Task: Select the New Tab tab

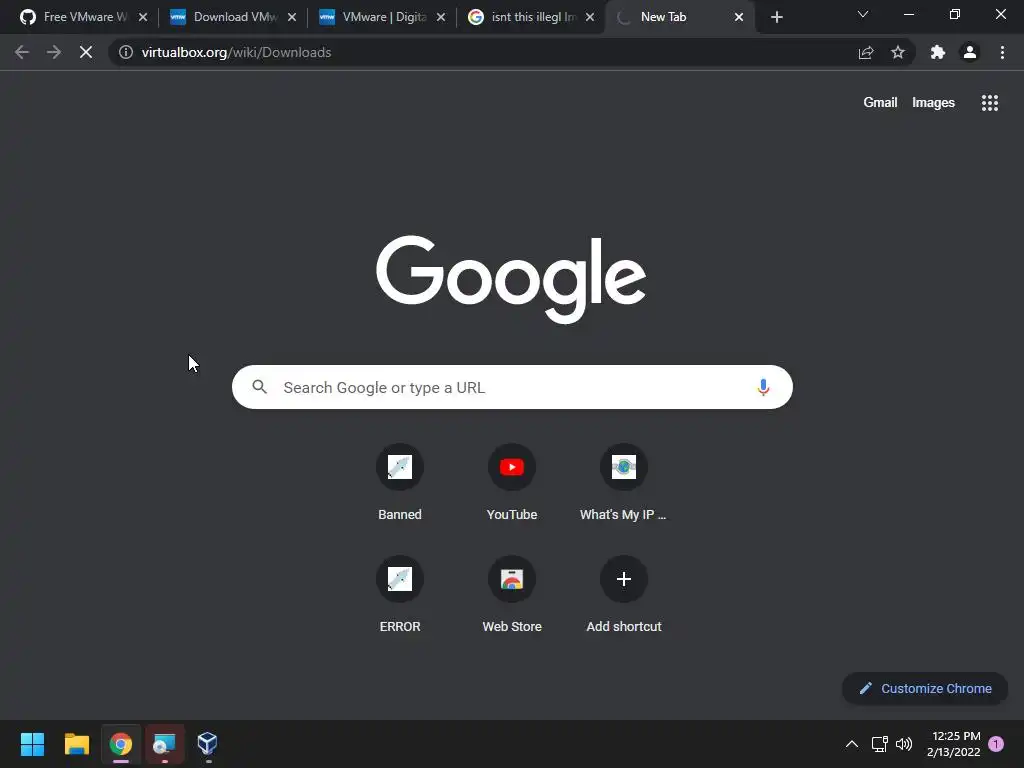Action: [x=679, y=17]
